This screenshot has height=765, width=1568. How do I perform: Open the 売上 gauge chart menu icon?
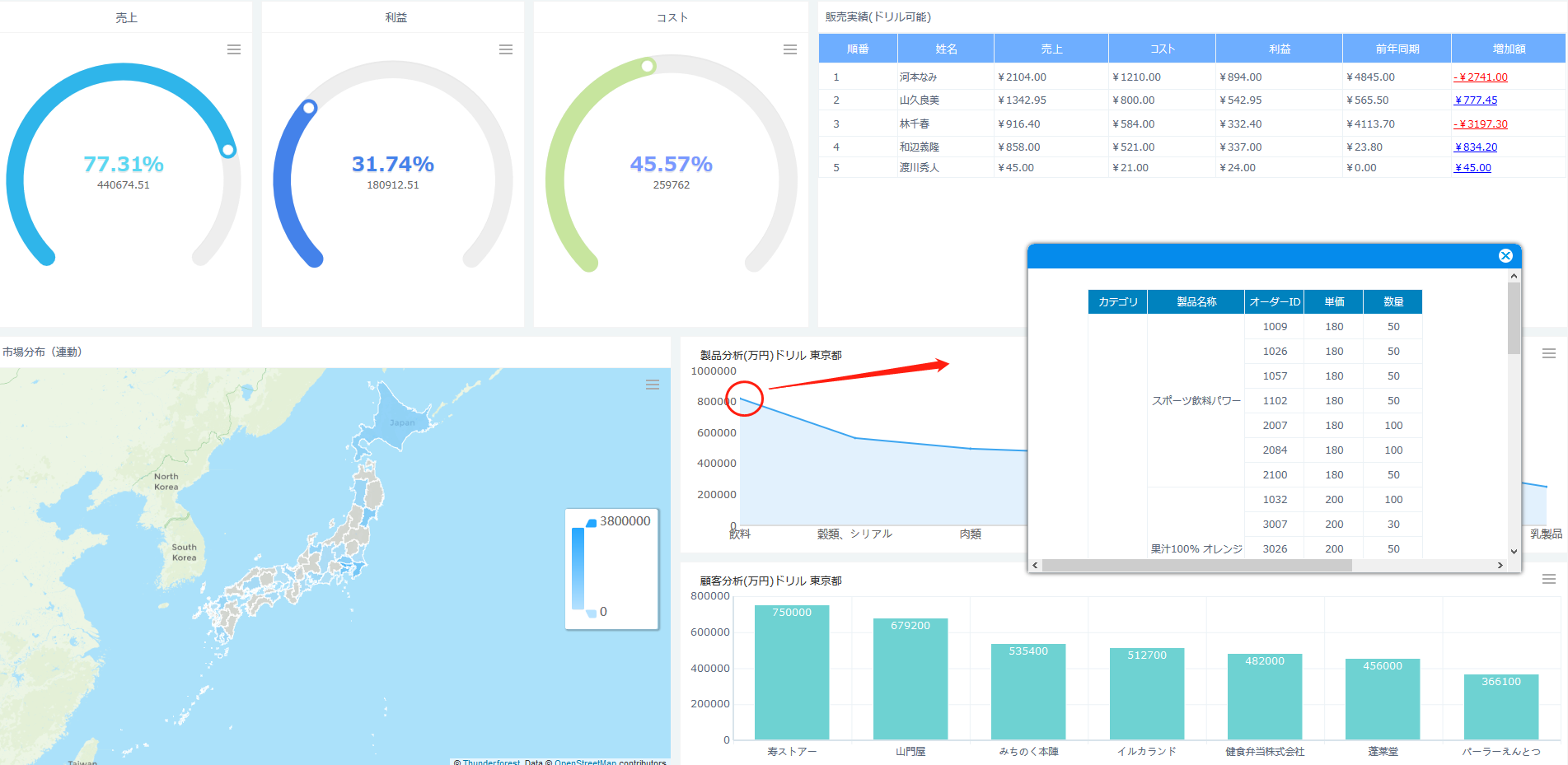234,49
